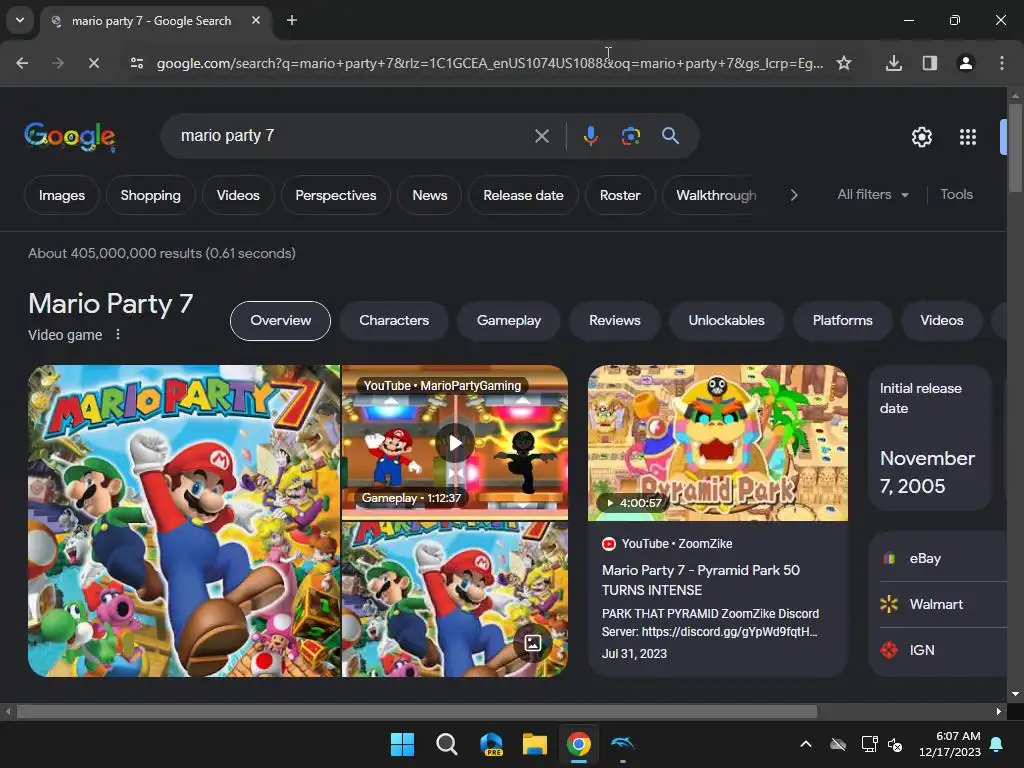
Task: Close the mario party 7 tab
Action: click(256, 20)
